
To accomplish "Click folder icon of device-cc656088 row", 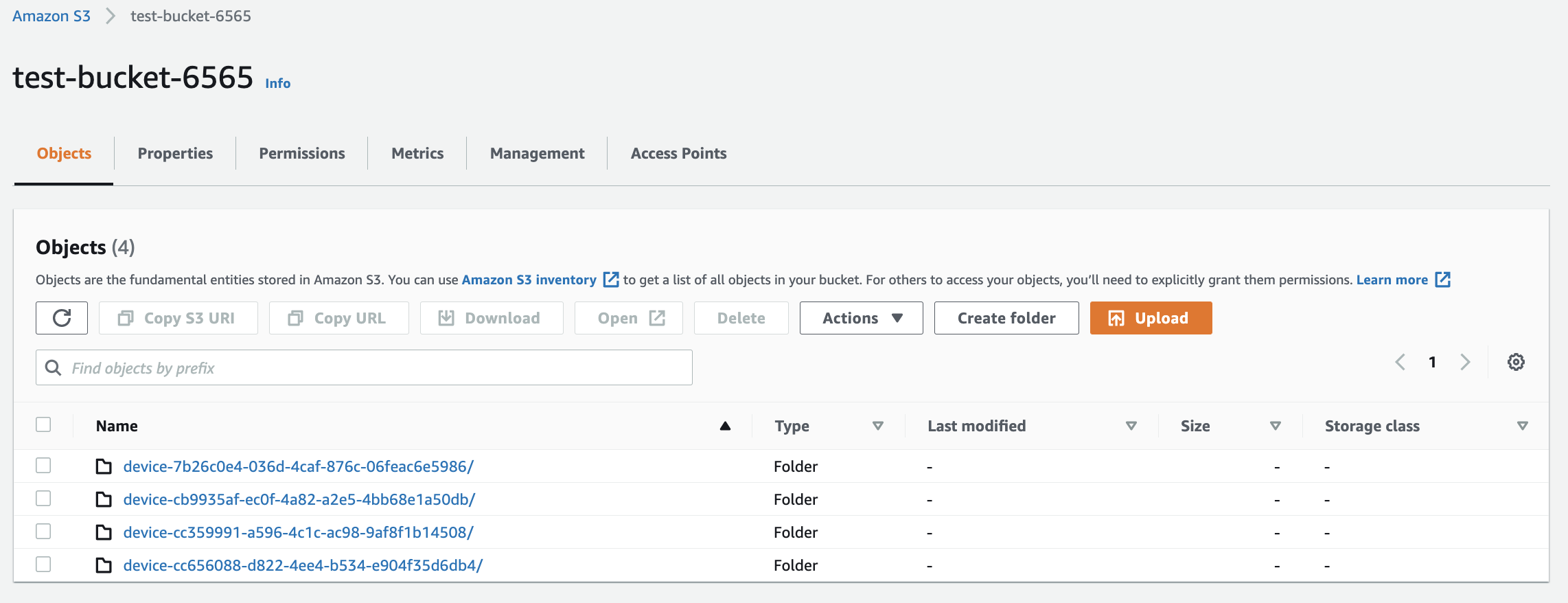I will pos(104,565).
